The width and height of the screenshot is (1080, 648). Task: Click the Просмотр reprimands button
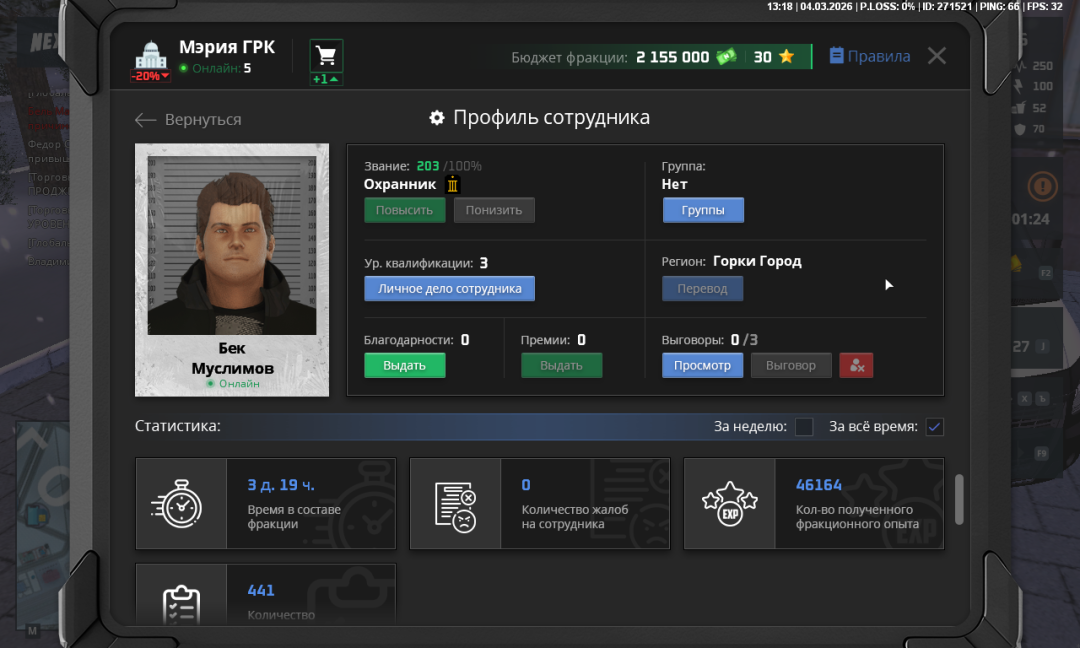702,366
